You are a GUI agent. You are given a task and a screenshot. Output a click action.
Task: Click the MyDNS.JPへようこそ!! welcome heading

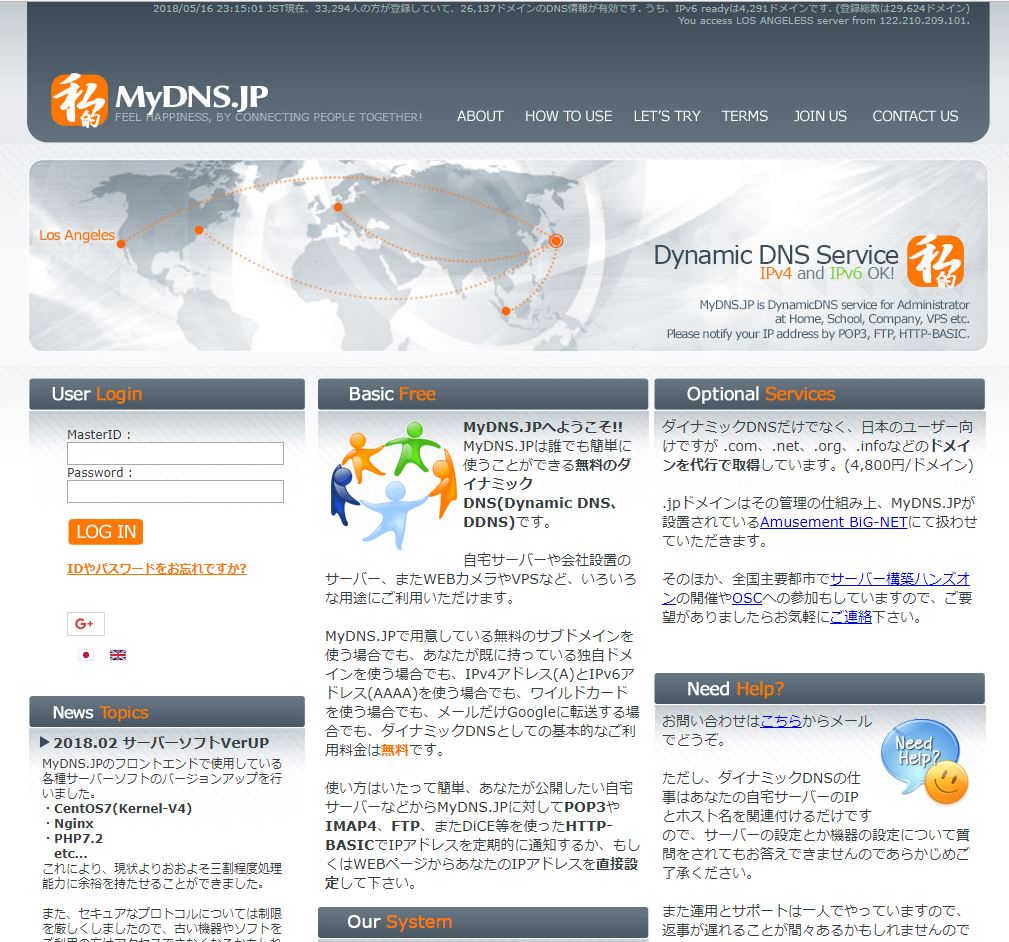coord(542,427)
